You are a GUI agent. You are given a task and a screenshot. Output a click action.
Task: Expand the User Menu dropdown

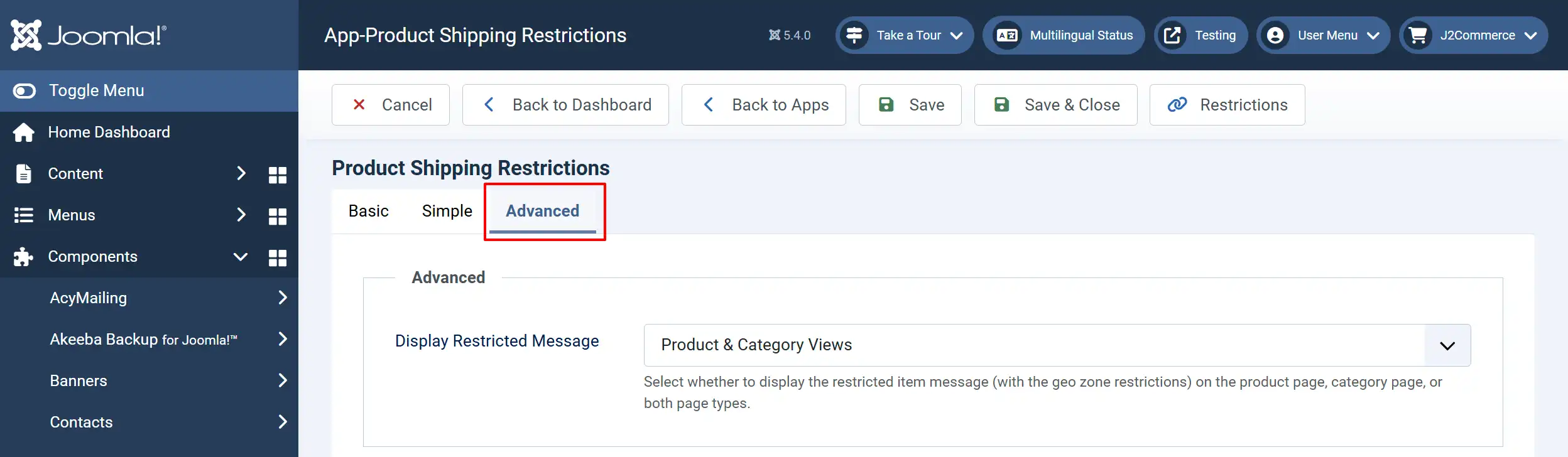(x=1323, y=35)
